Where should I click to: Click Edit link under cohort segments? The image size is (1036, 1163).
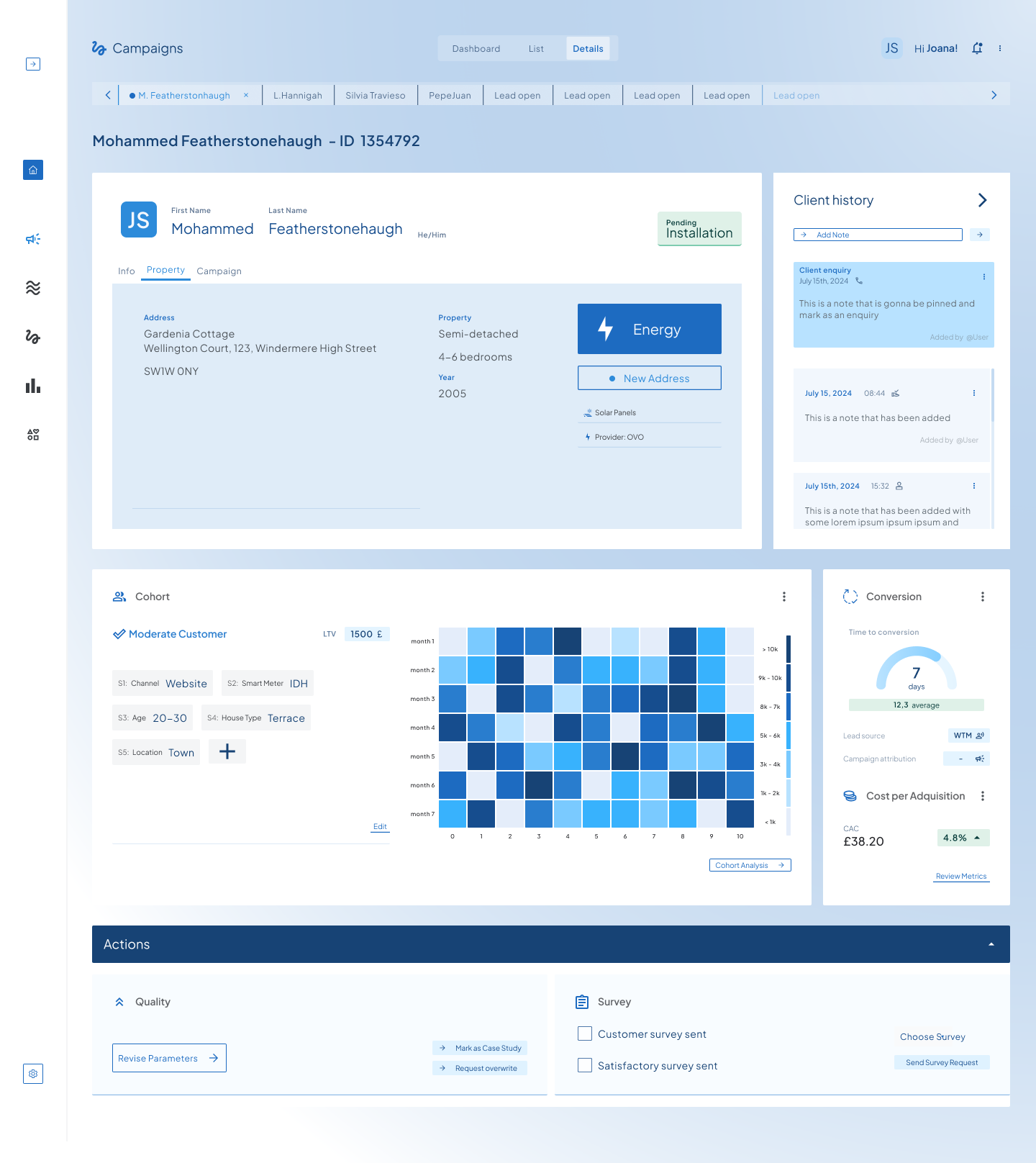(x=380, y=826)
